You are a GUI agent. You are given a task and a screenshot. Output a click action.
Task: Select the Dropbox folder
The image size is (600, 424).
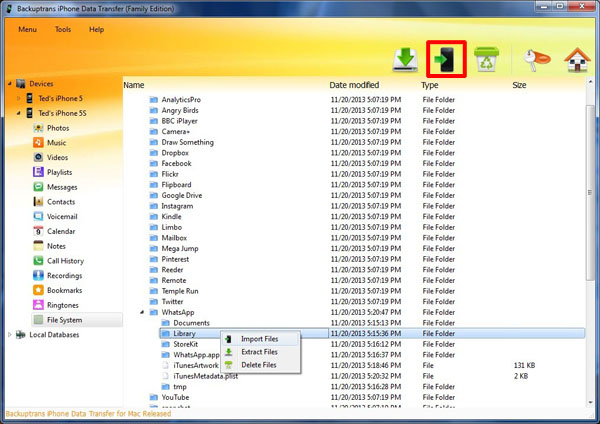[x=175, y=153]
